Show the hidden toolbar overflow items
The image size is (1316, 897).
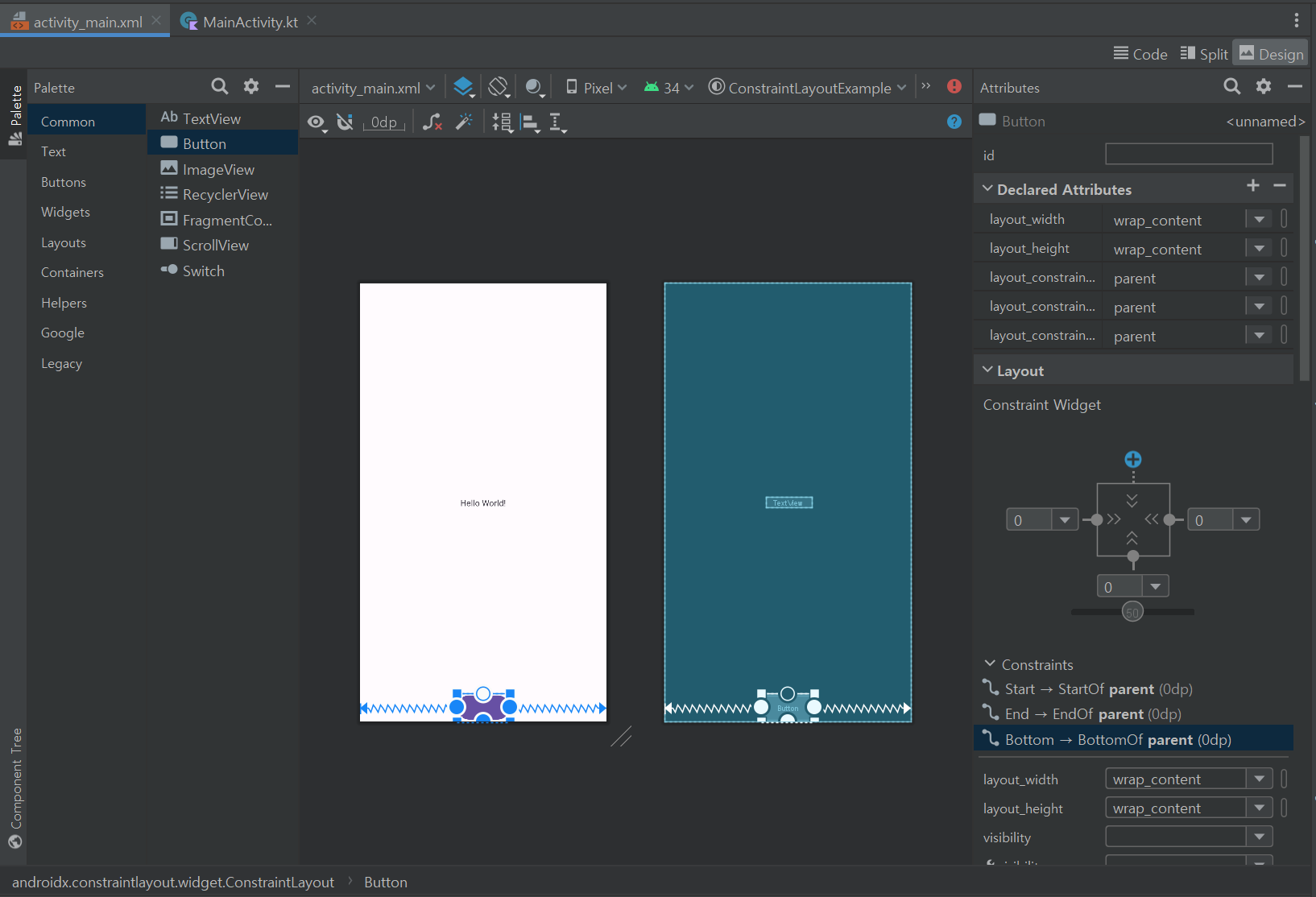(926, 86)
